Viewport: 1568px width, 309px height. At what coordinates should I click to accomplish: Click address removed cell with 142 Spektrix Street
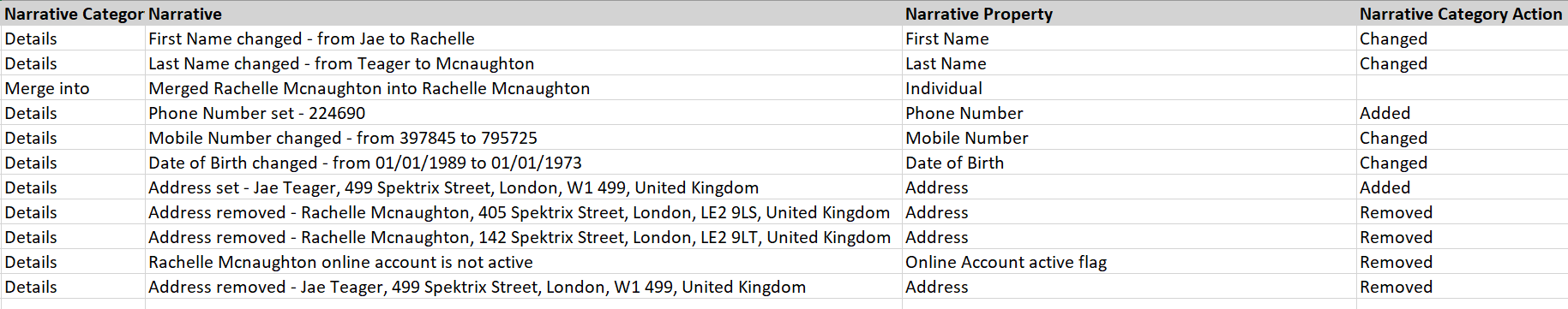(524, 237)
